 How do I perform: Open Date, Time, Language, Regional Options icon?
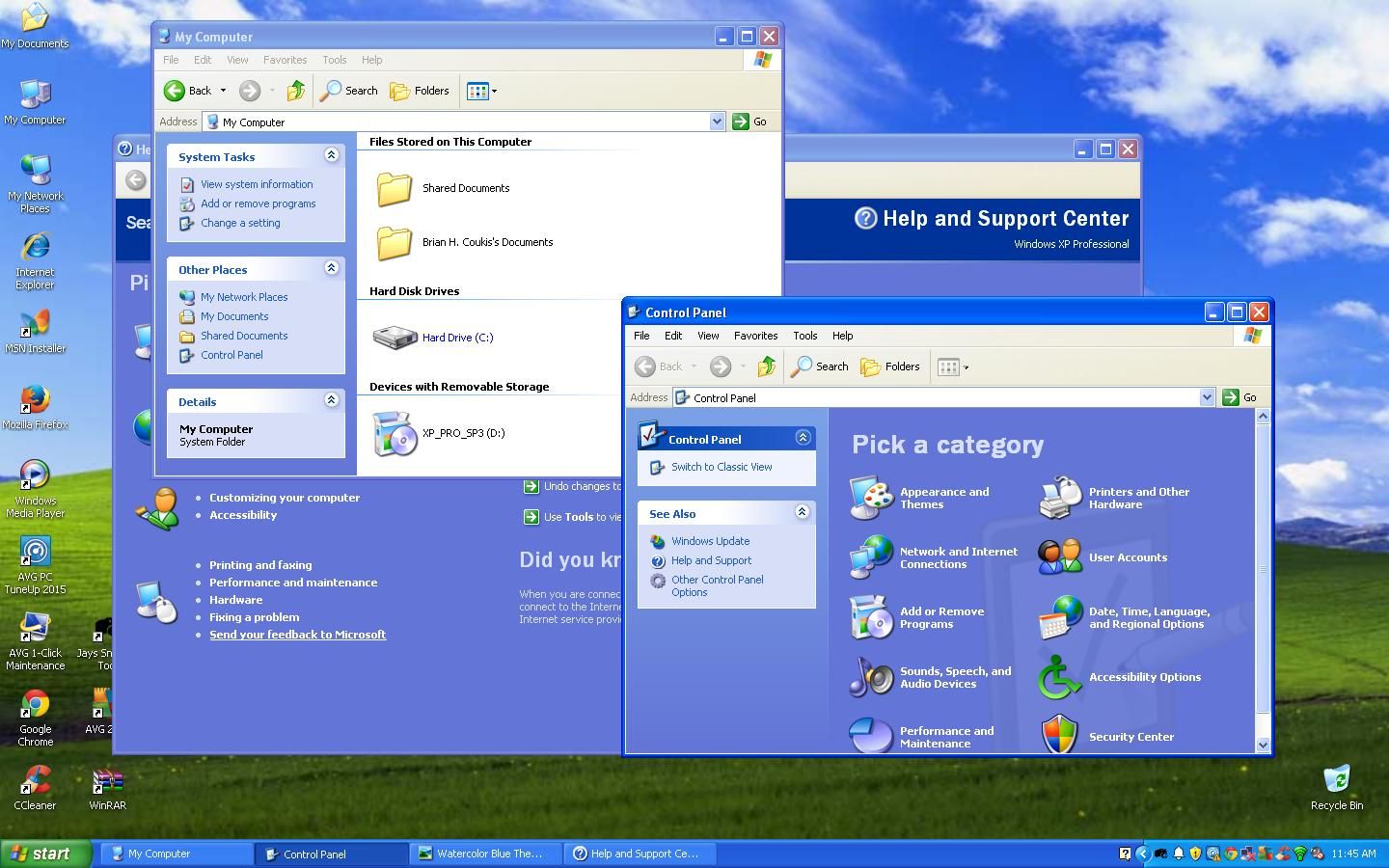point(1060,617)
